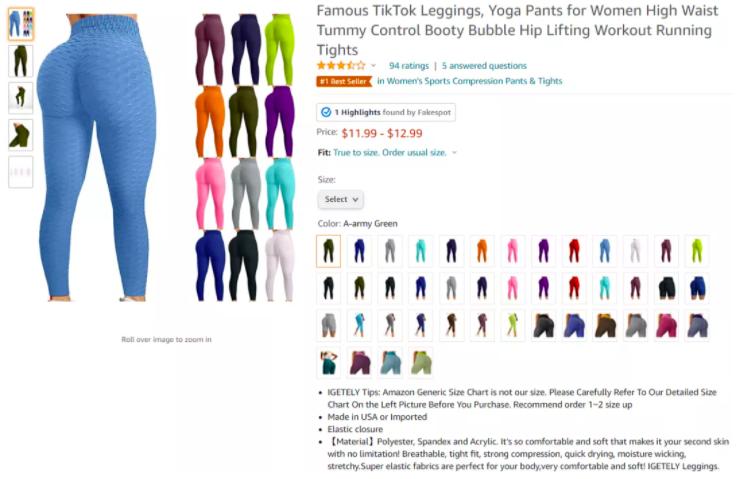
Task: View the last faded size chart thumbnail
Action: 21,172
